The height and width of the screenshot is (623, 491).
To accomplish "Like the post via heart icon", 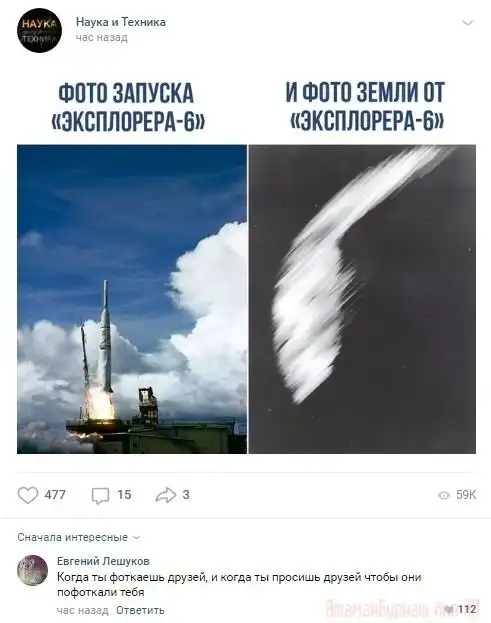I will (28, 495).
